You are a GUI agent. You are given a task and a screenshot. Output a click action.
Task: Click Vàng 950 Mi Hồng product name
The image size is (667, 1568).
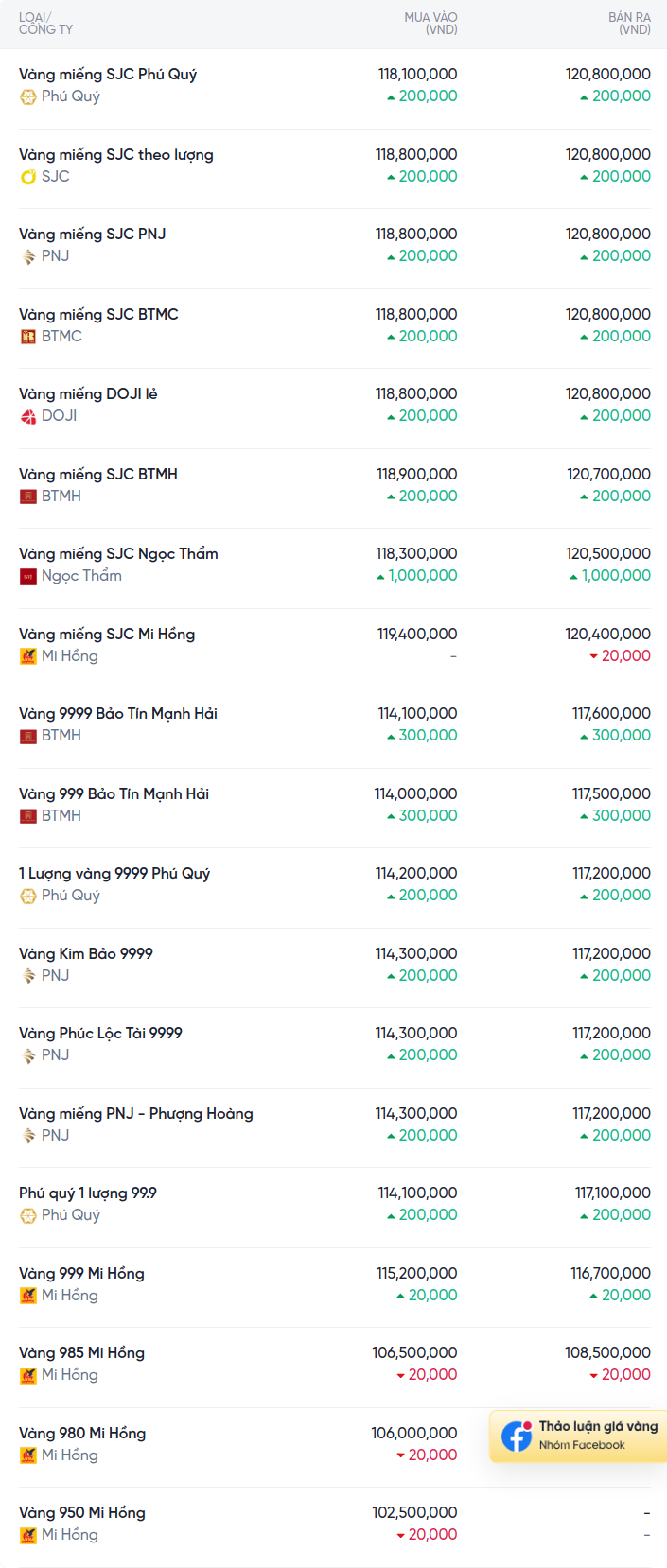[81, 1512]
